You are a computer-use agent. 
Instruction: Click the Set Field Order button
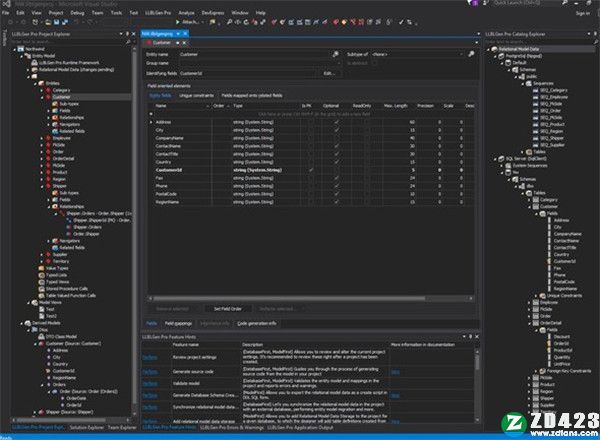(228, 309)
